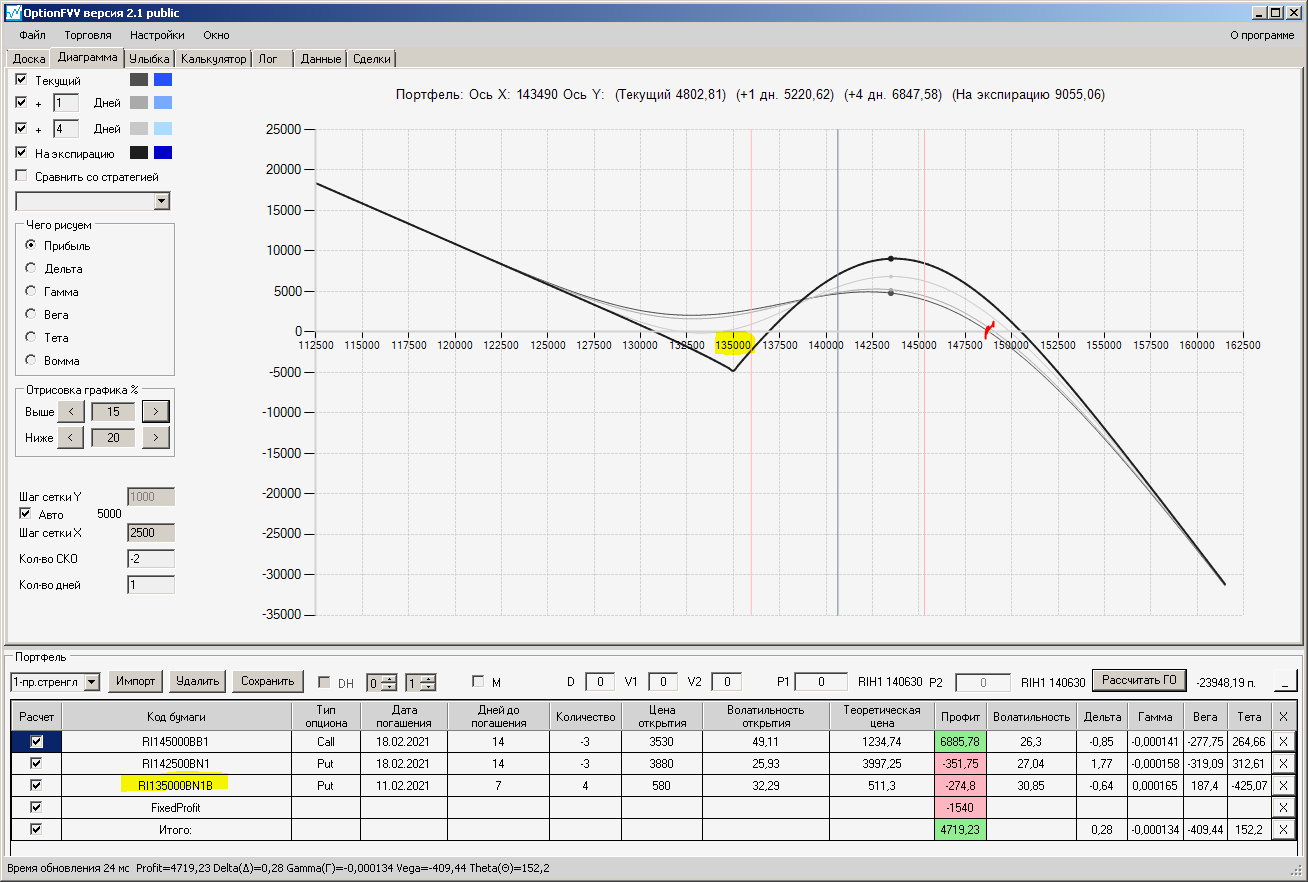Click the Импорт button

pos(135,681)
